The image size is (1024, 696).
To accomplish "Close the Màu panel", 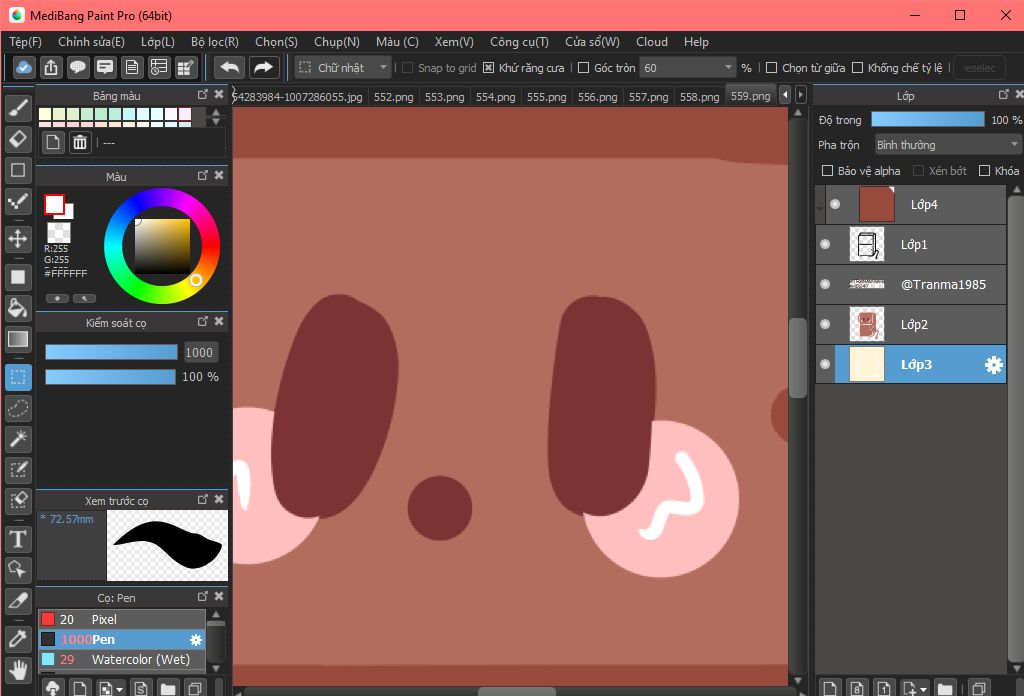I will point(219,175).
